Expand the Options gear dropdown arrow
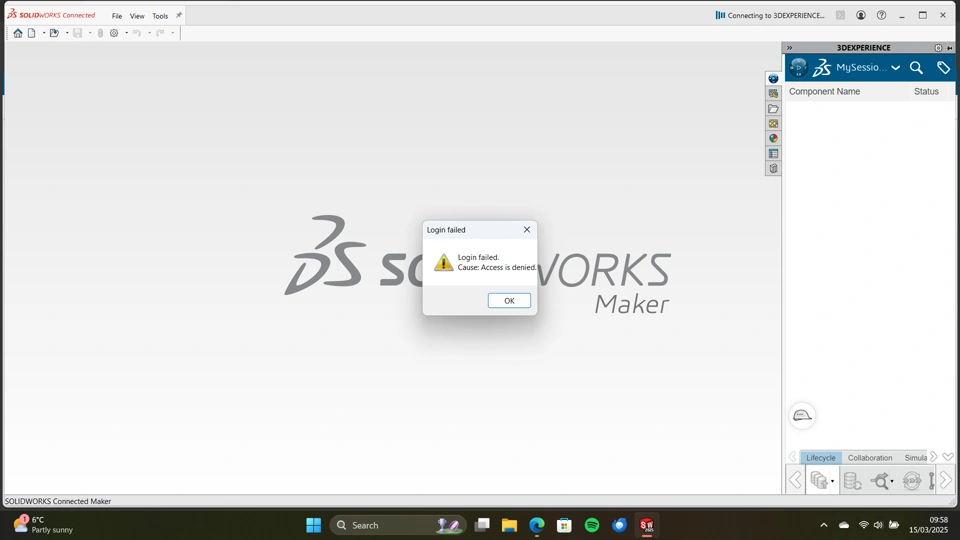The height and width of the screenshot is (540, 960). 126,33
